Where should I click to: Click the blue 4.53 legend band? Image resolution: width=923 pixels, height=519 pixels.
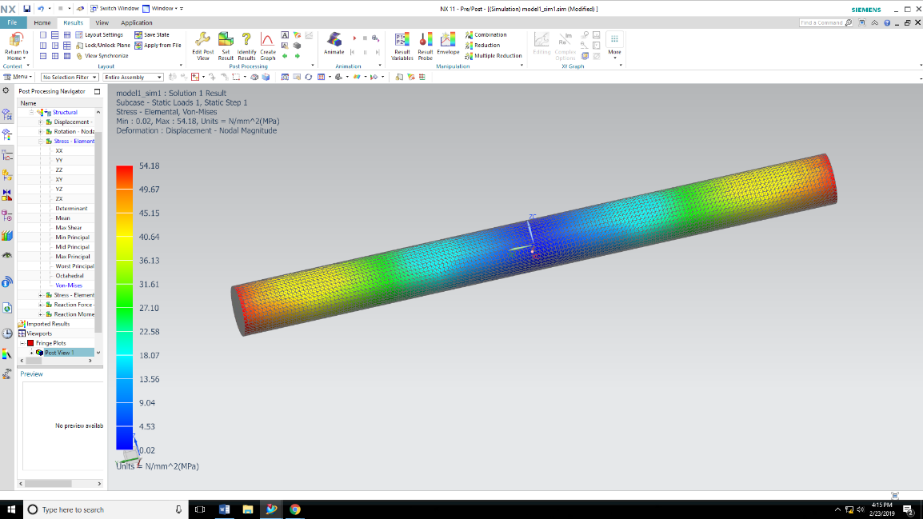(x=124, y=438)
